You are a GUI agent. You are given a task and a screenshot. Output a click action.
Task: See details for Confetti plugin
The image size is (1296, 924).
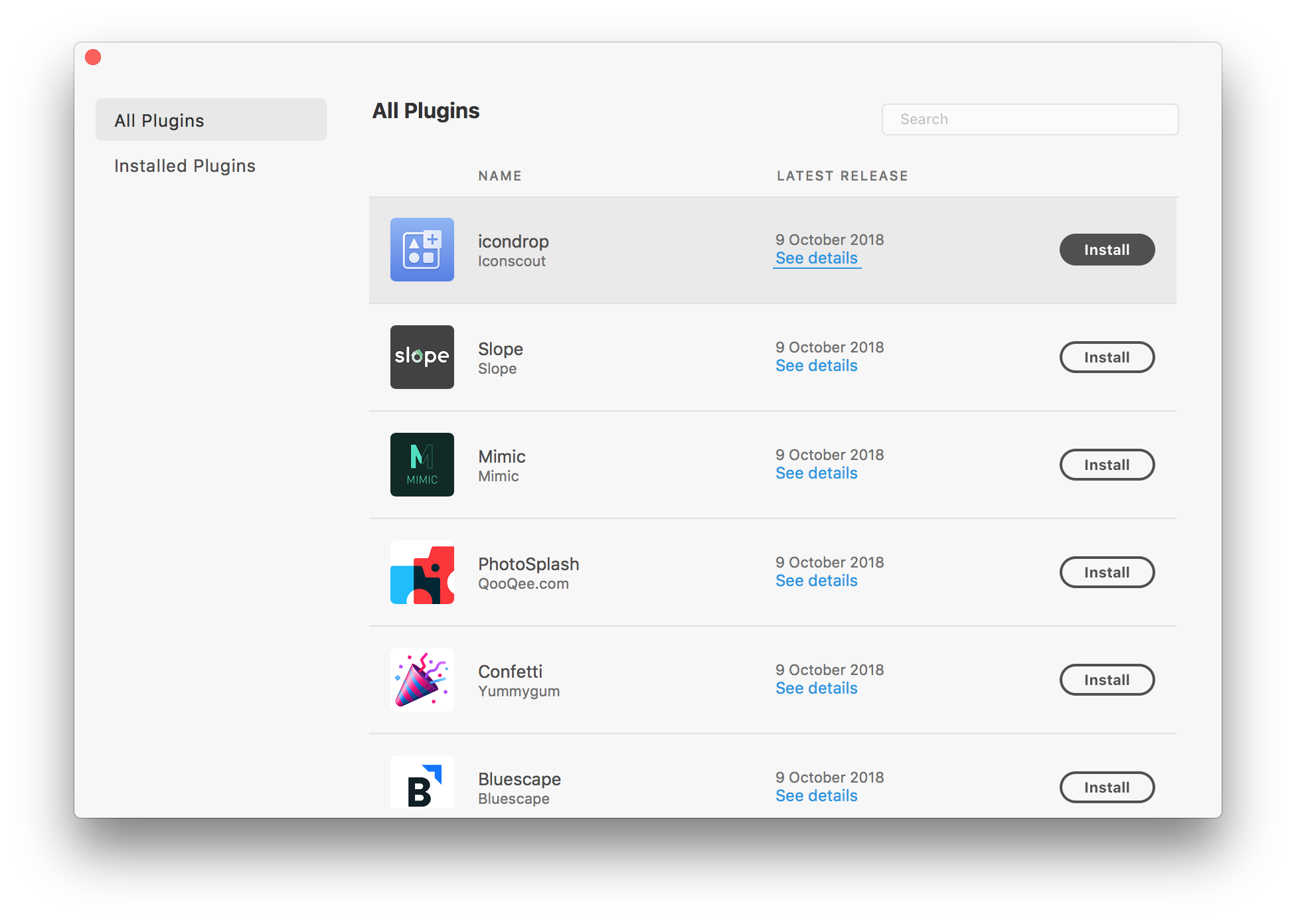817,688
